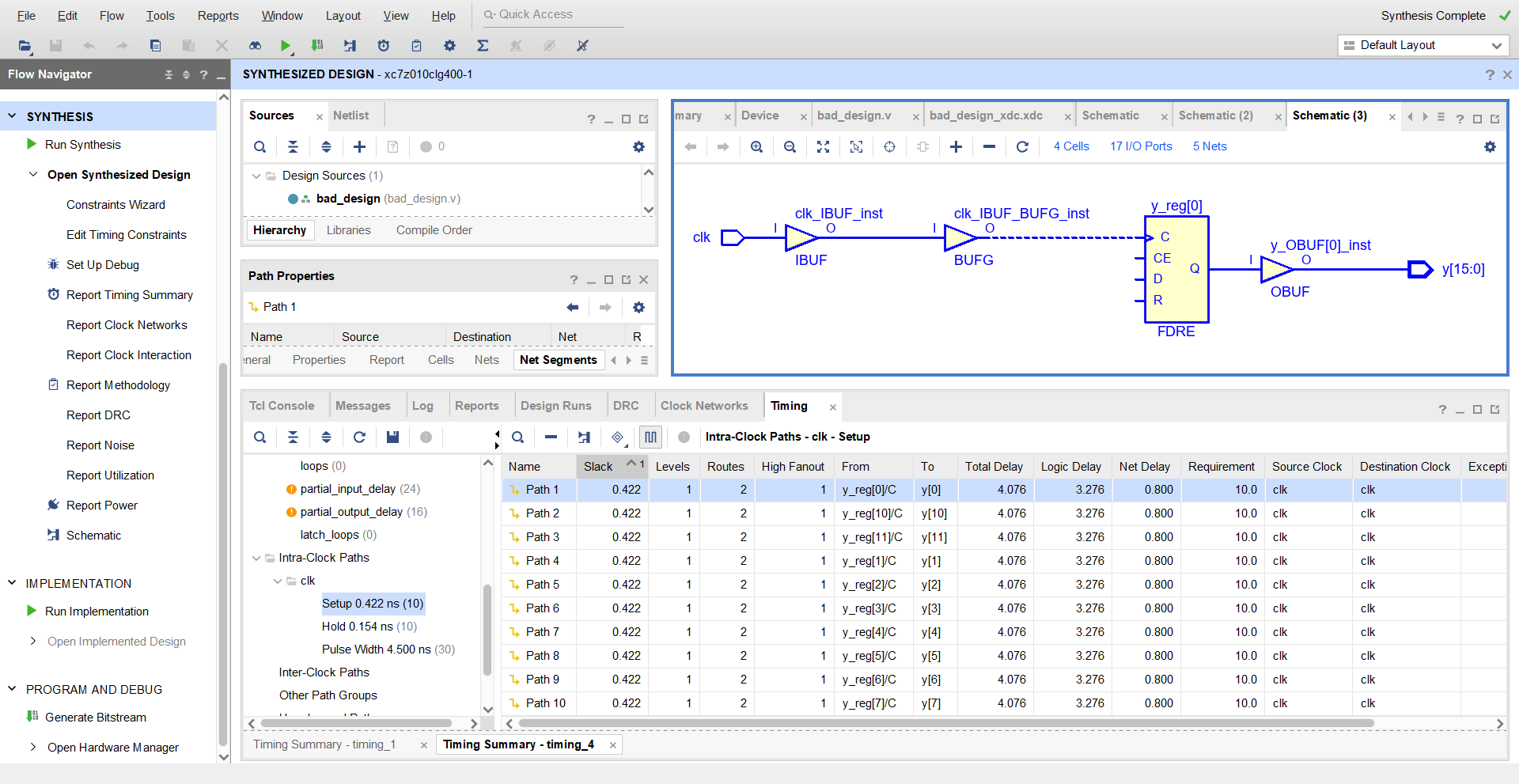Add sources with the plus icon
The image size is (1519, 784).
click(359, 146)
